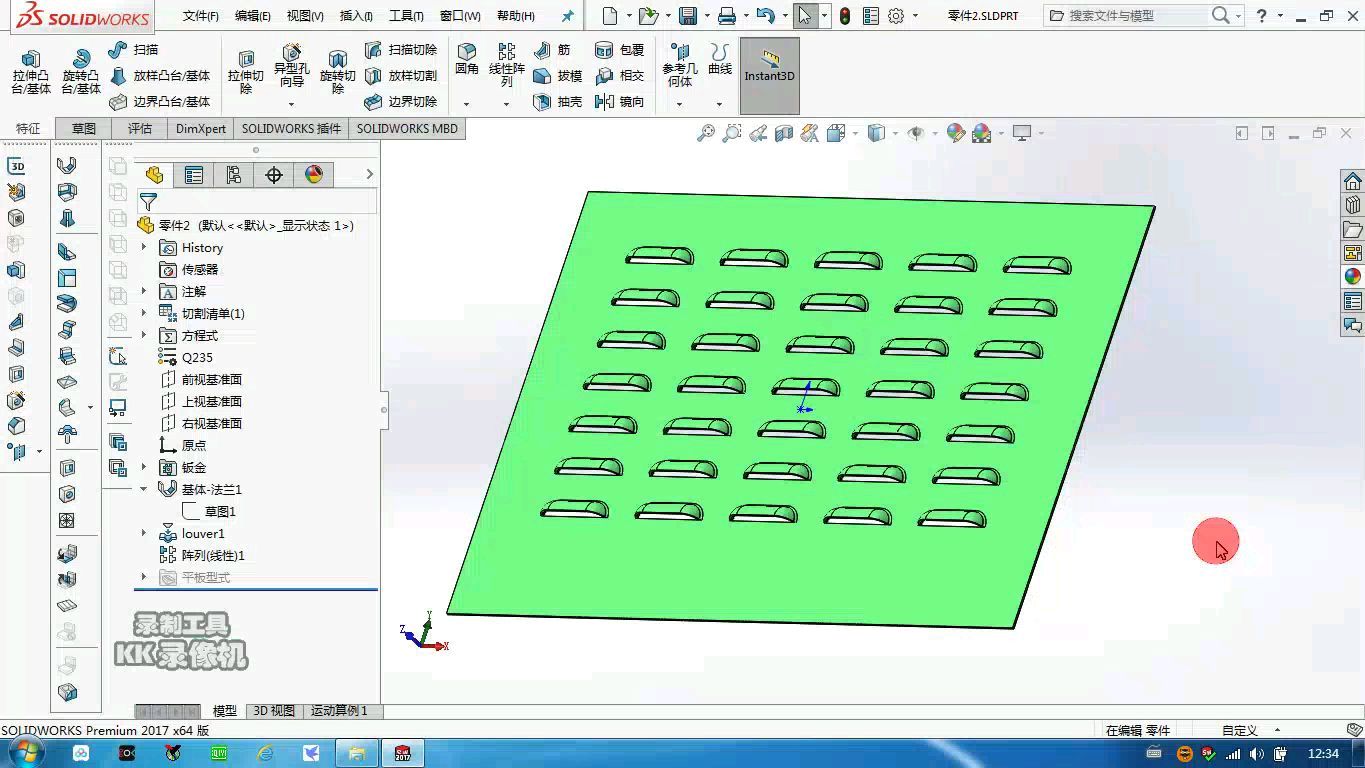Open the 编辑(E) menu

(253, 16)
